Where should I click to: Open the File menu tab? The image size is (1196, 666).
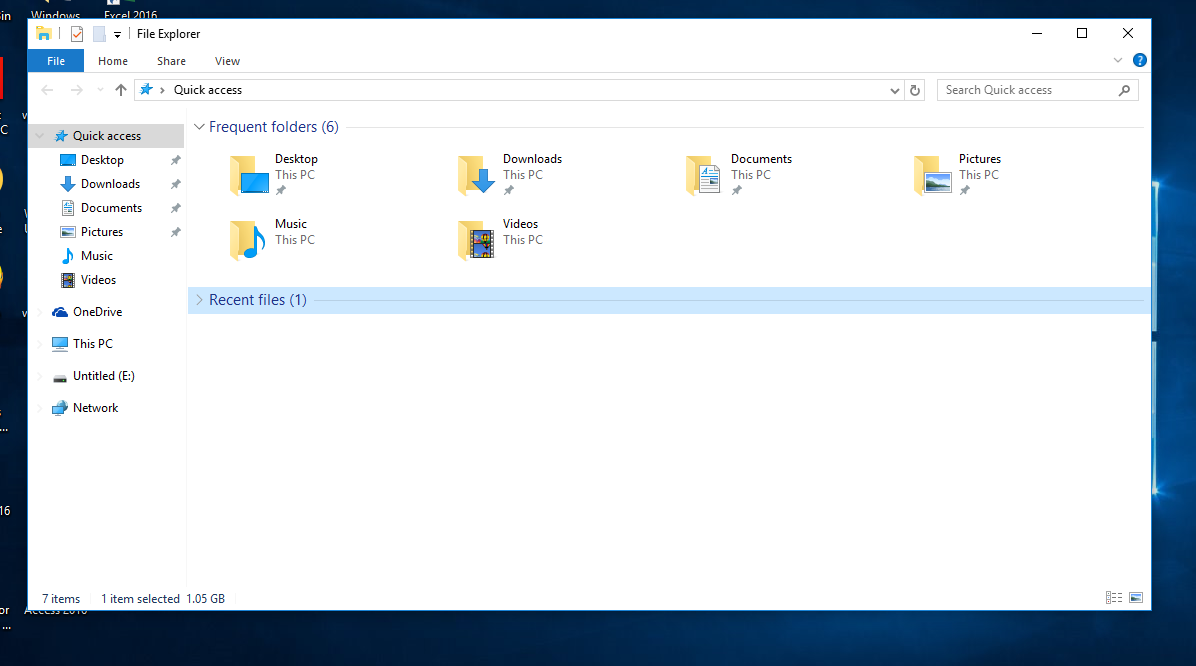point(56,61)
